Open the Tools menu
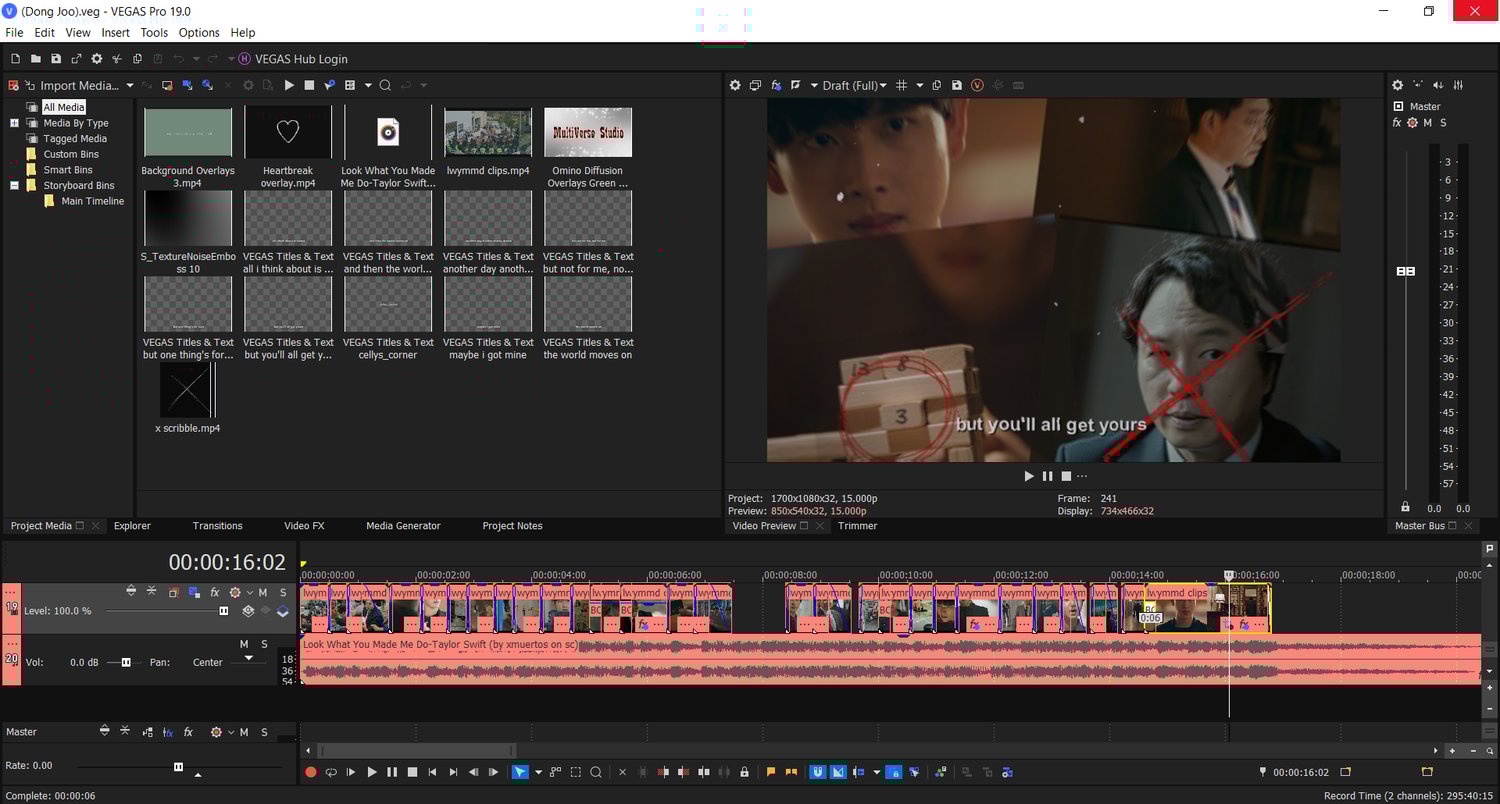Viewport: 1500px width, 804px height. point(154,33)
